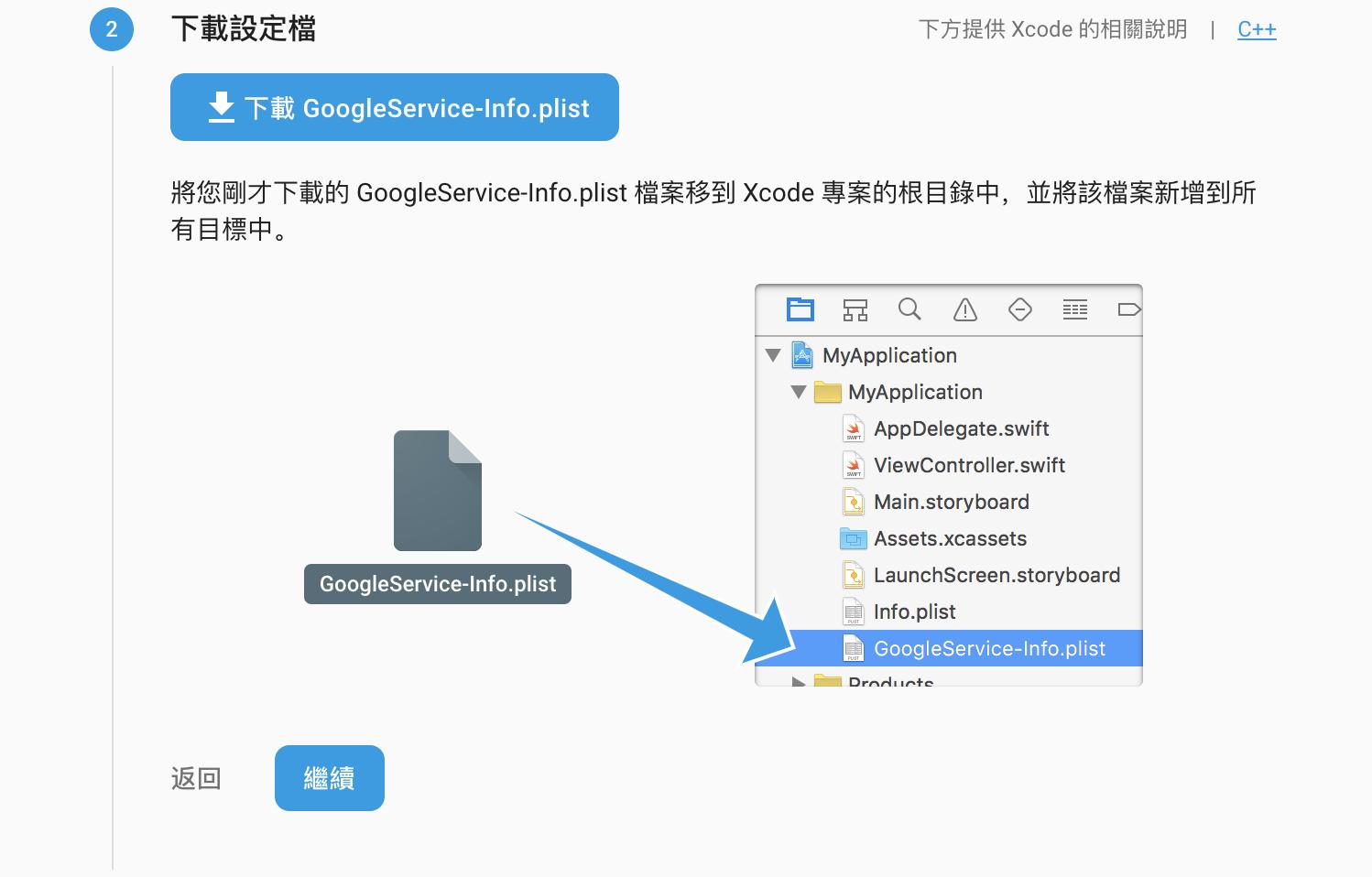
Task: Click the download GoogleService-Info.plist button
Action: point(395,107)
